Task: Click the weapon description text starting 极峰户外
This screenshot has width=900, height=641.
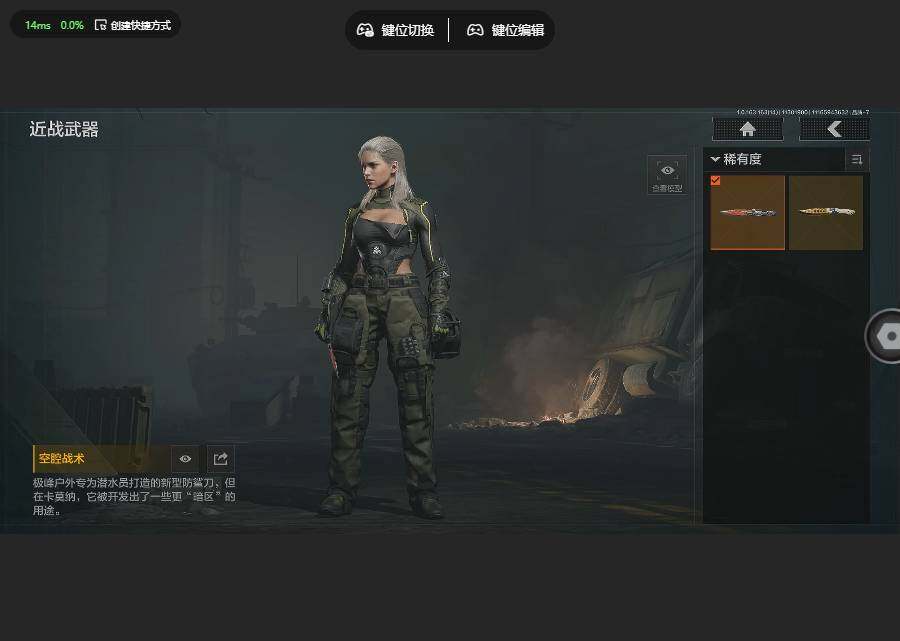Action: click(134, 496)
